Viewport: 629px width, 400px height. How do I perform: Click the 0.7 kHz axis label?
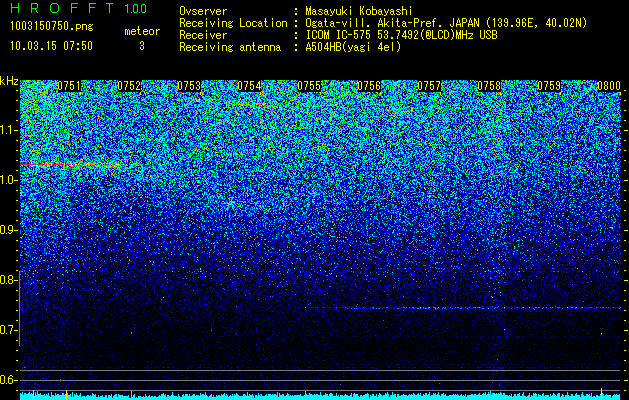[x=8, y=330]
